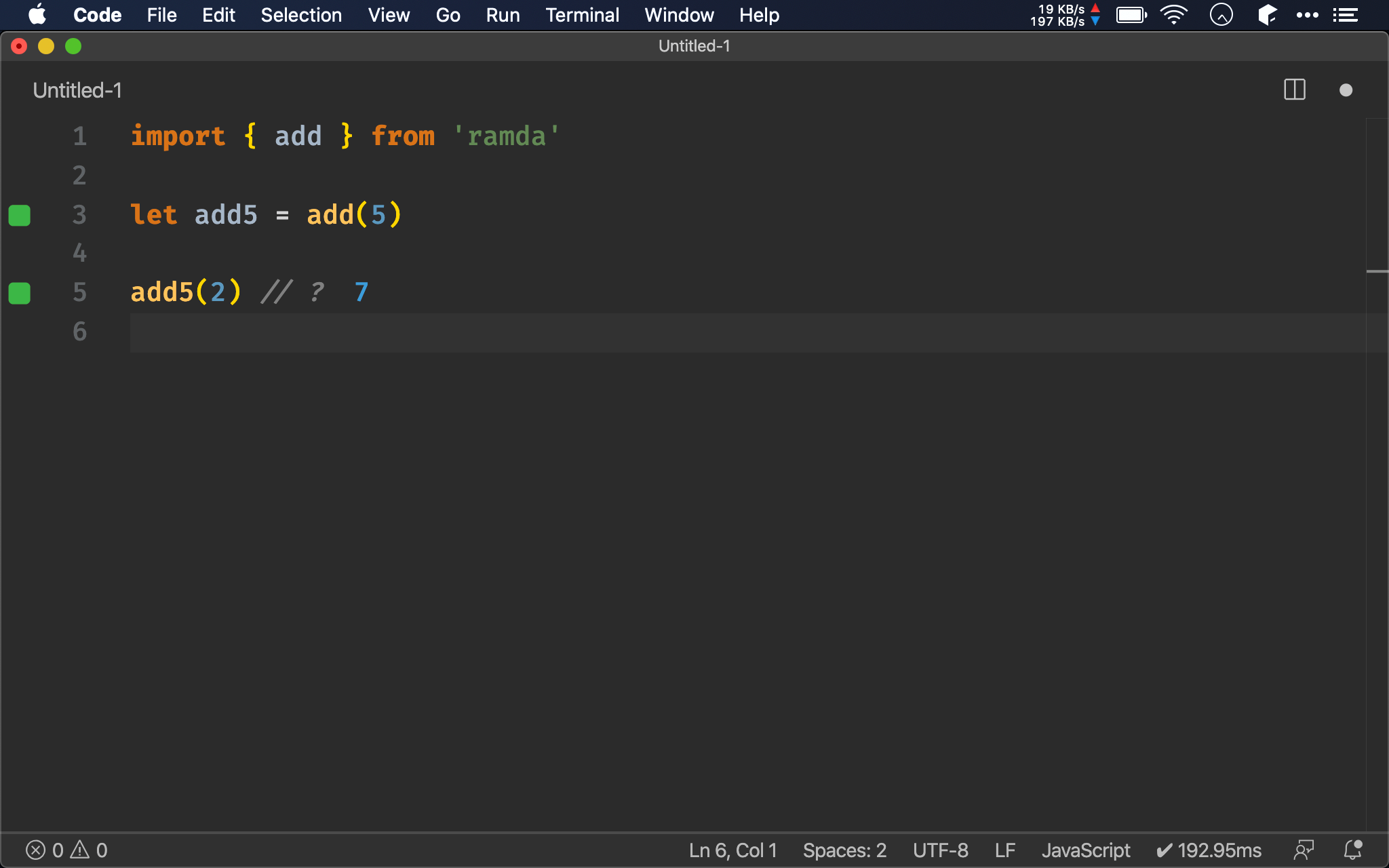Change the UTF-8 file encoding
The width and height of the screenshot is (1389, 868).
click(x=940, y=850)
